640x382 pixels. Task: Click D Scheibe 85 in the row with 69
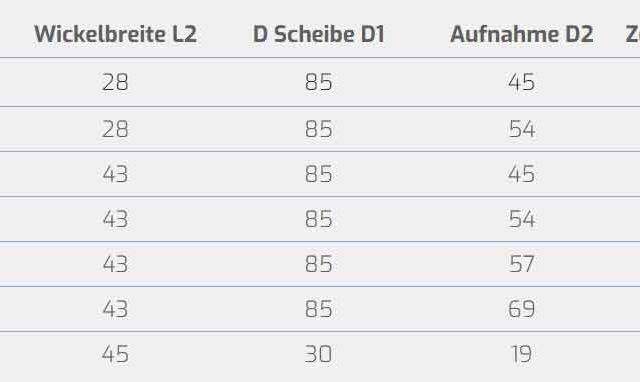[x=319, y=309]
